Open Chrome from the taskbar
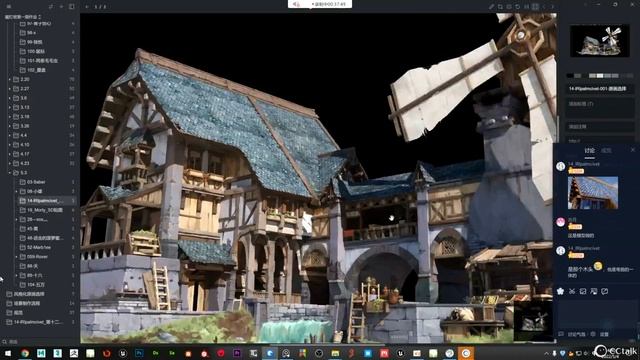 pyautogui.click(x=25, y=353)
